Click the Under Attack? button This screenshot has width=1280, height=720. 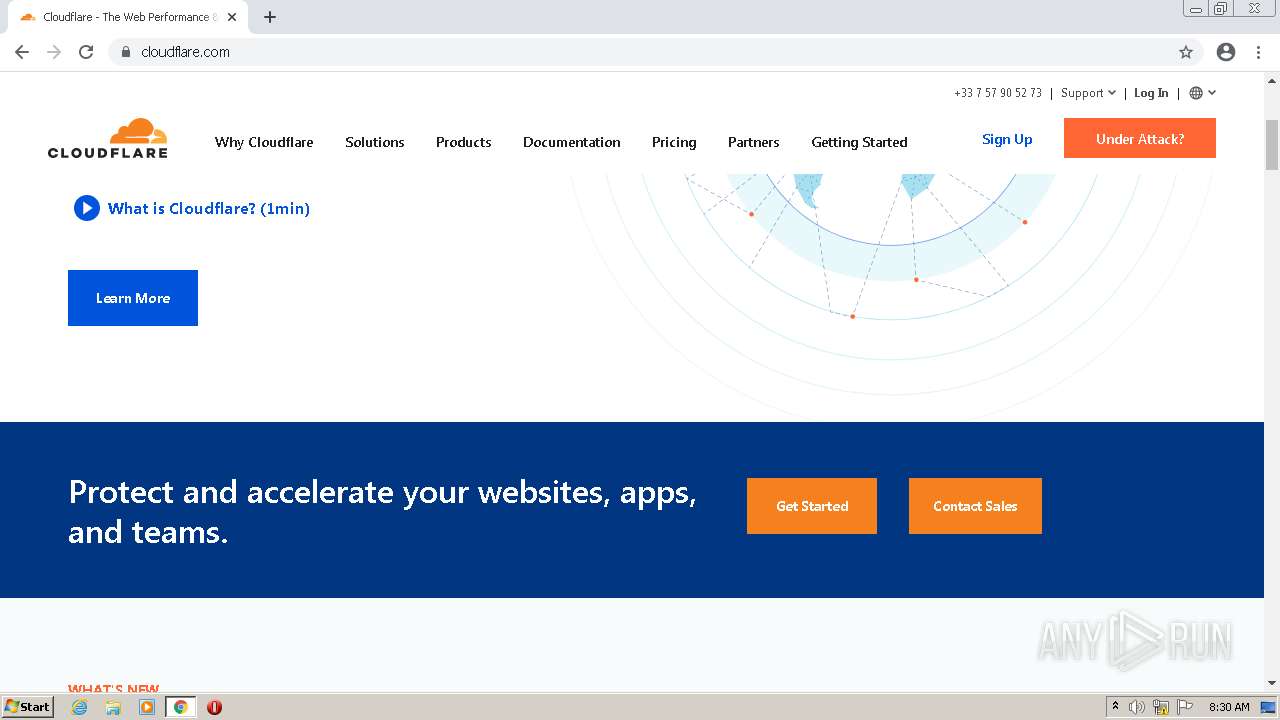[x=1140, y=138]
